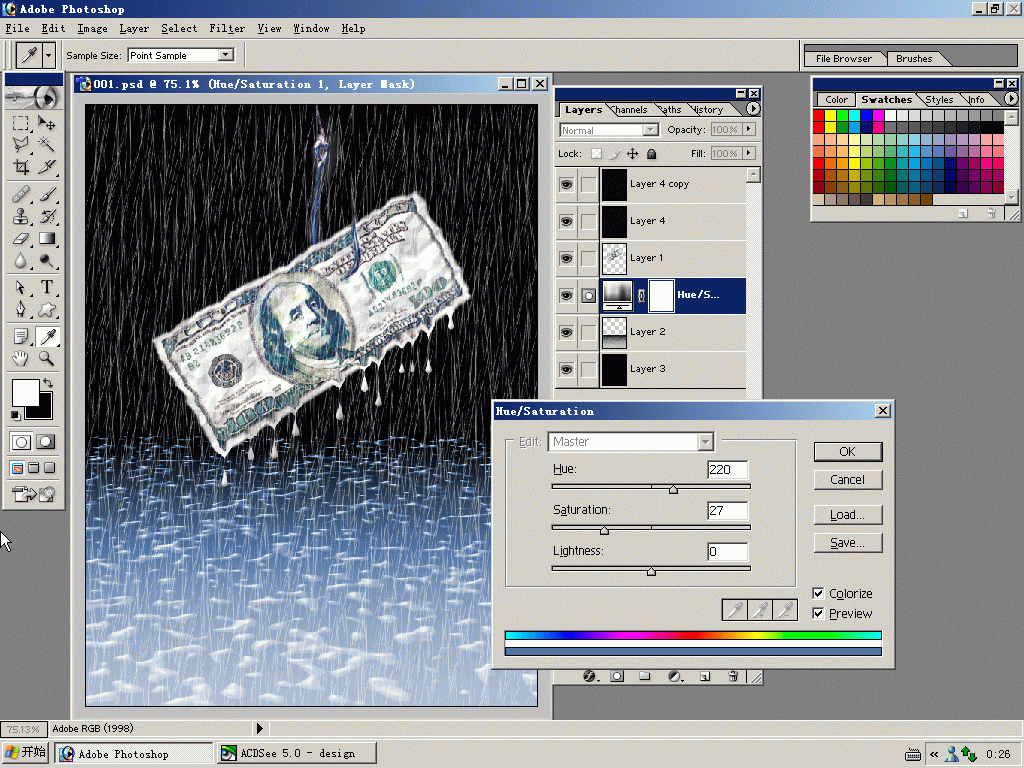Select the Blur tool

(x=21, y=261)
